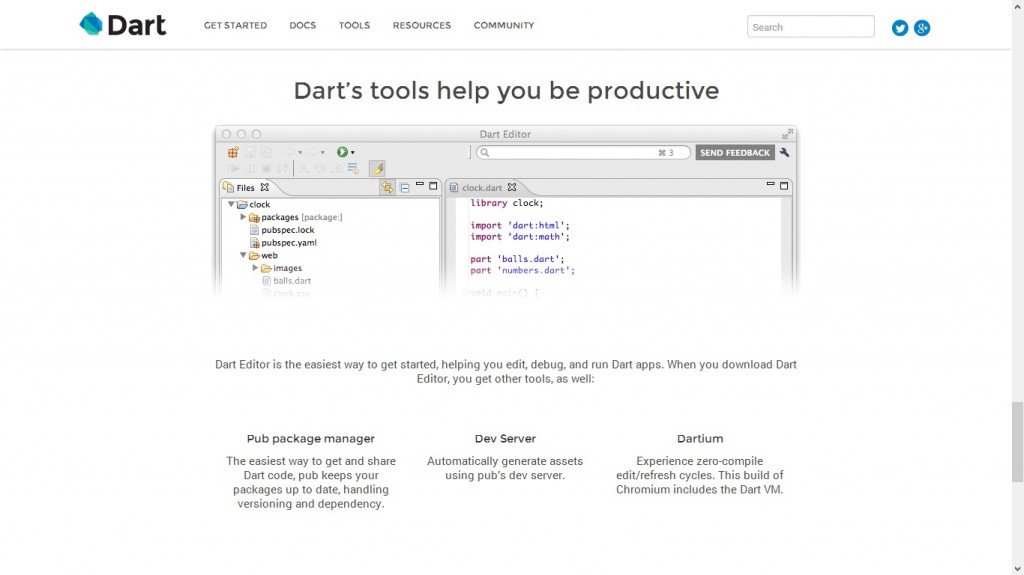The image size is (1024, 575).
Task: Open the Community navigation link
Action: pos(503,26)
